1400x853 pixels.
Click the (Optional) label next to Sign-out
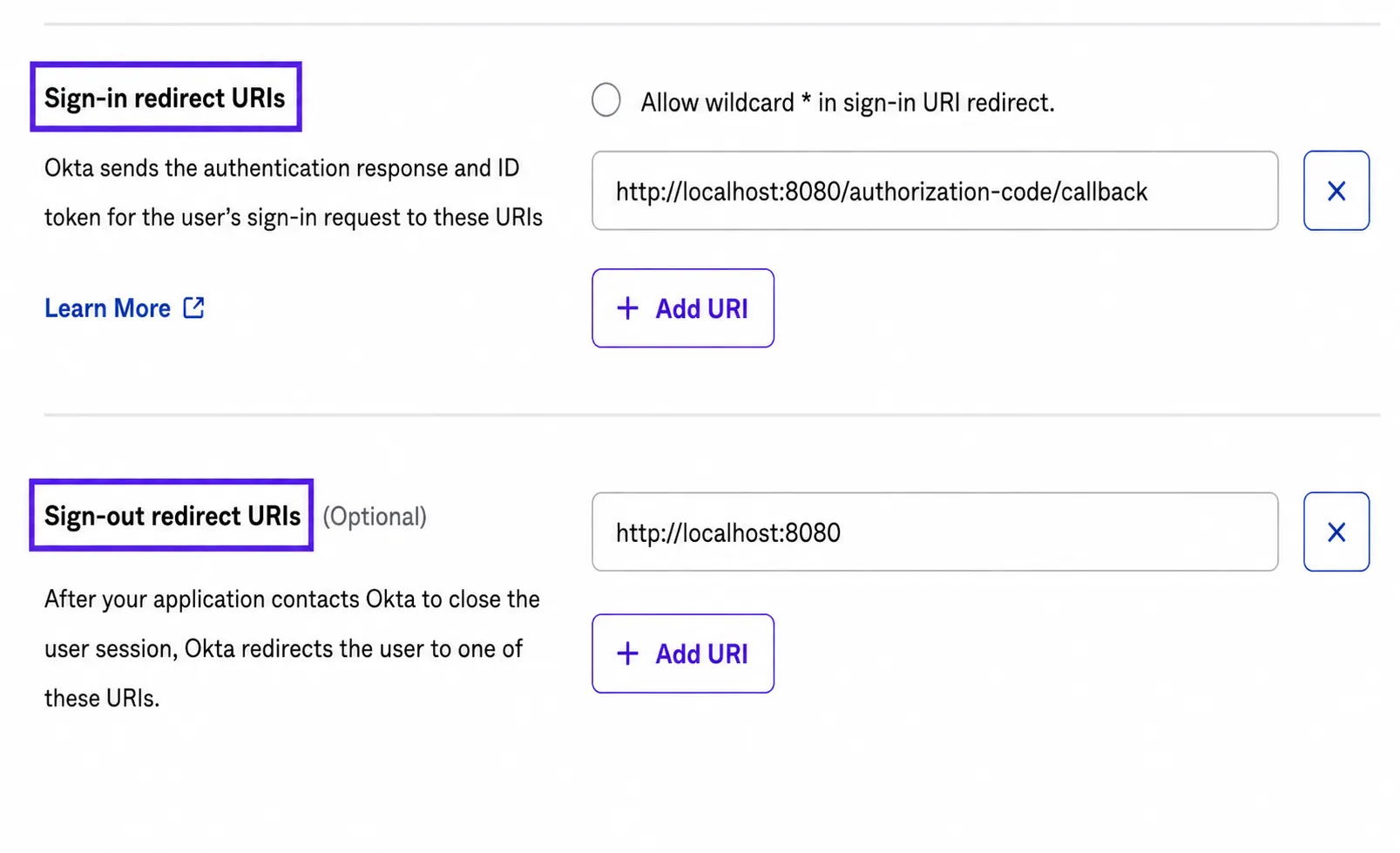(x=375, y=517)
